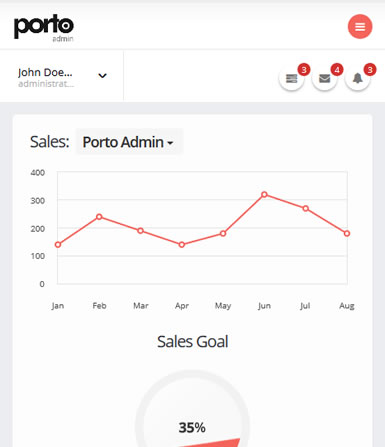This screenshot has height=447, width=385.
Task: Expand the John Doe user chevron
Action: [x=102, y=76]
